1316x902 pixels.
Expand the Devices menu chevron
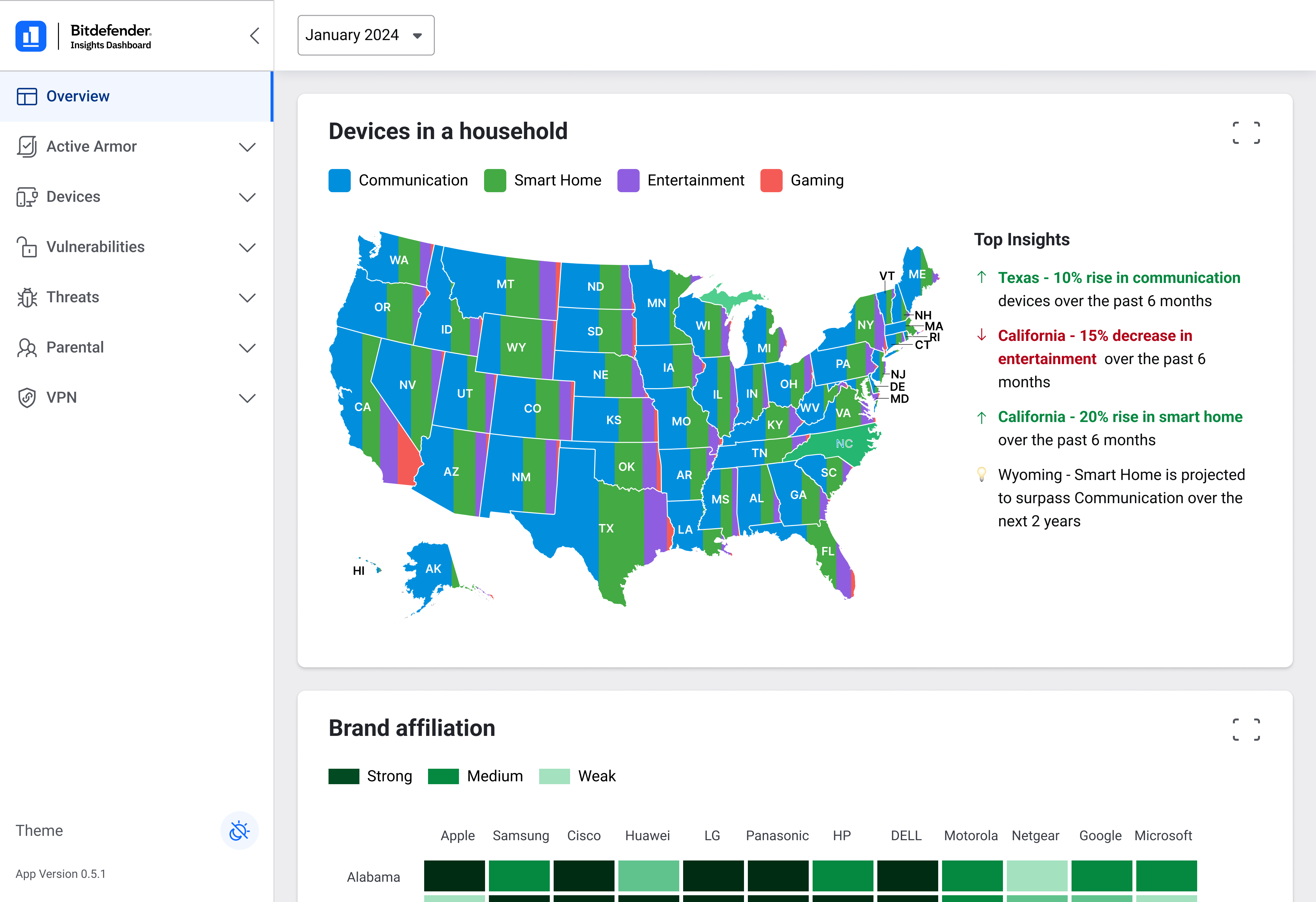[x=247, y=197]
